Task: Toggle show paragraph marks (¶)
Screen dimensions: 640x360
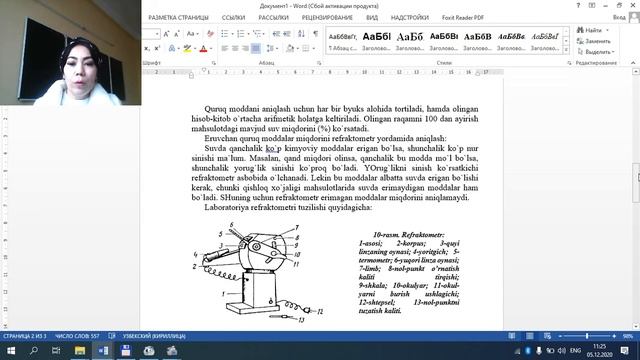Action: pyautogui.click(x=316, y=34)
